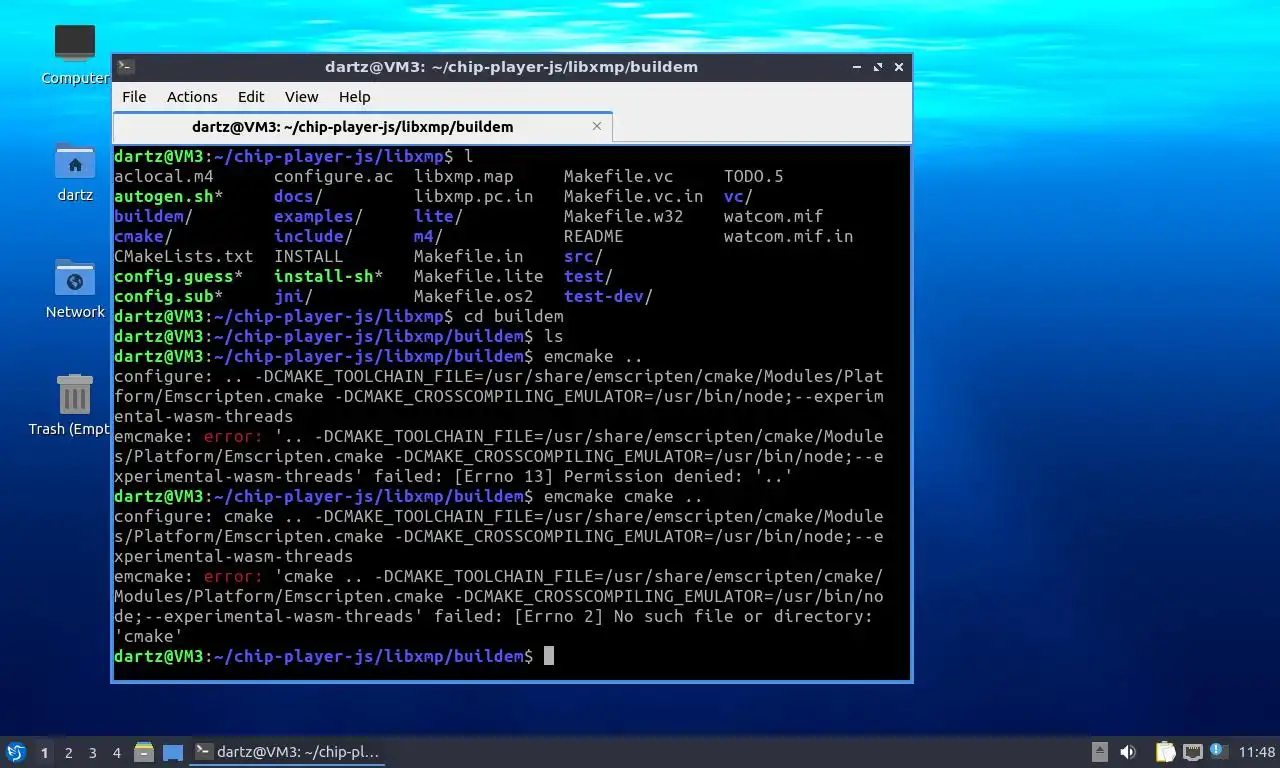Click 'configure.ac' in the listing
1280x768 pixels.
click(x=334, y=176)
